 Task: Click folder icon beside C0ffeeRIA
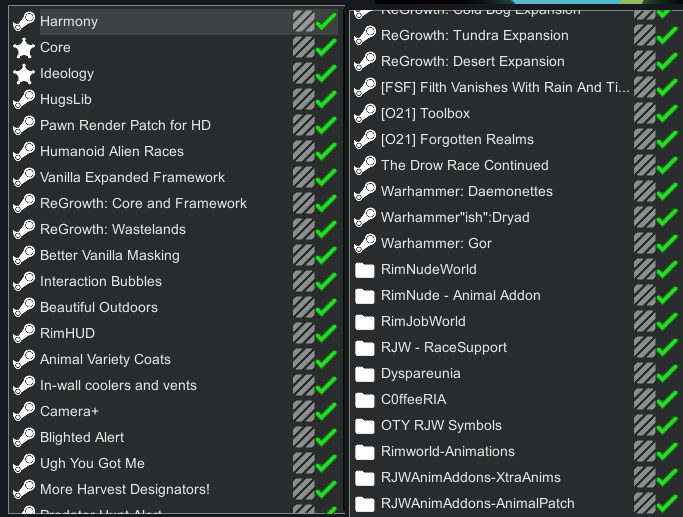[365, 400]
